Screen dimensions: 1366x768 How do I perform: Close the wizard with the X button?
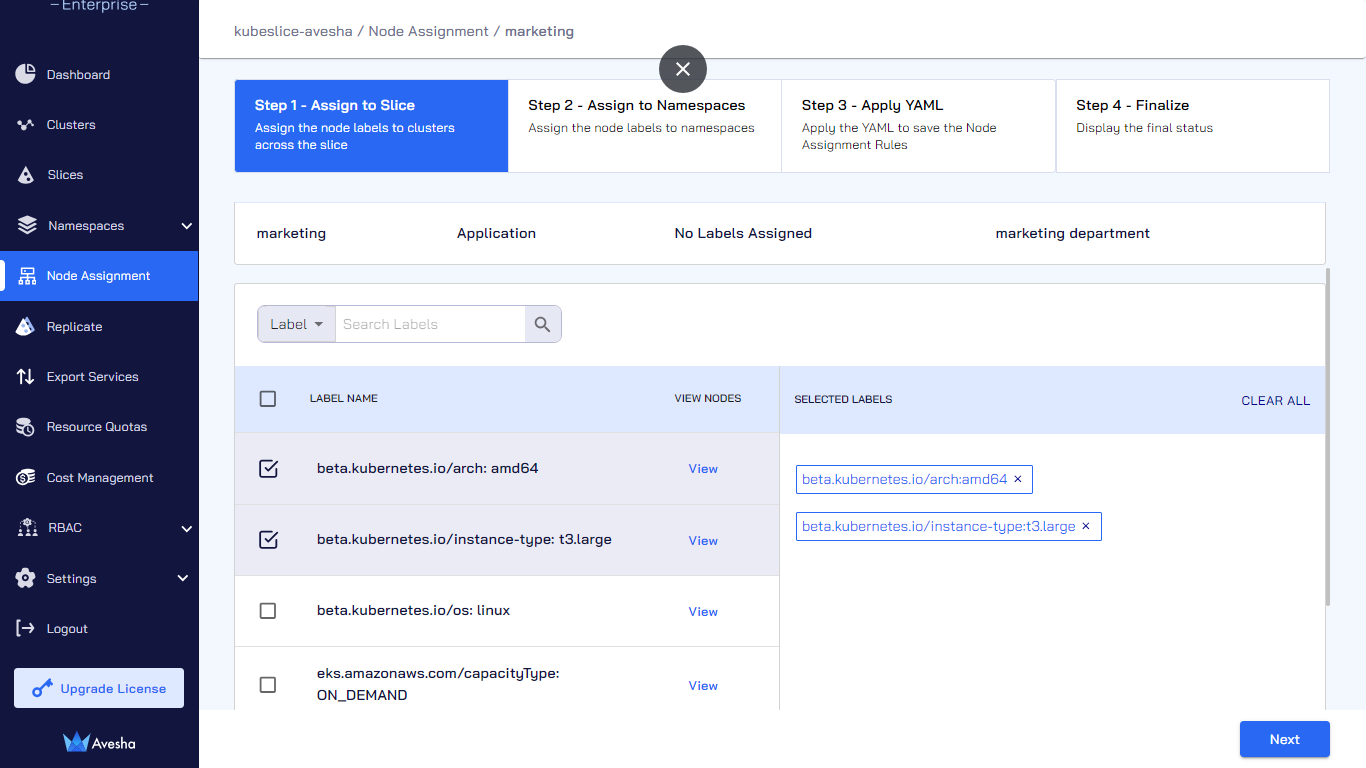click(x=683, y=69)
